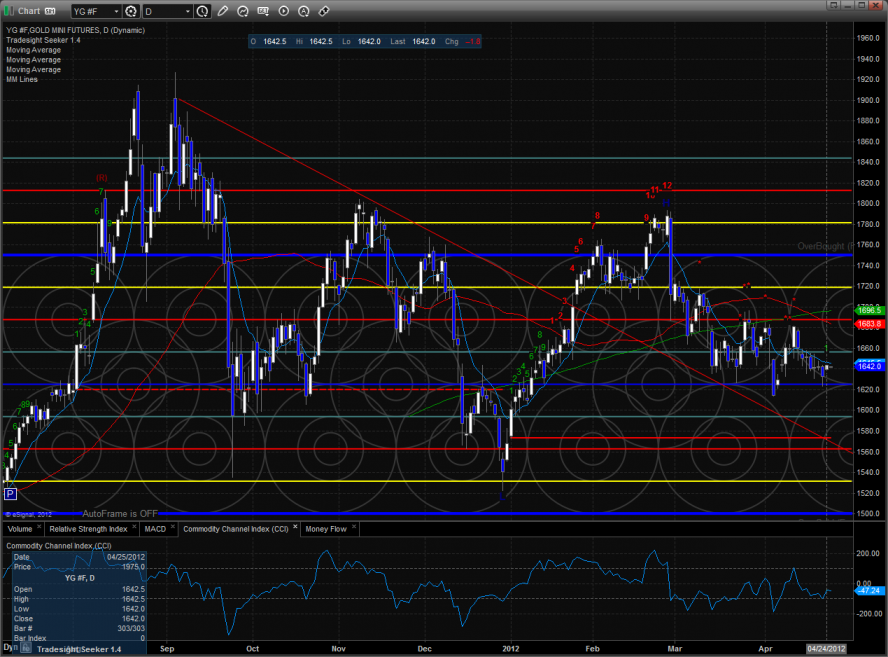Switch to the Volume tab
Screen dimensions: 888x657
(20, 527)
